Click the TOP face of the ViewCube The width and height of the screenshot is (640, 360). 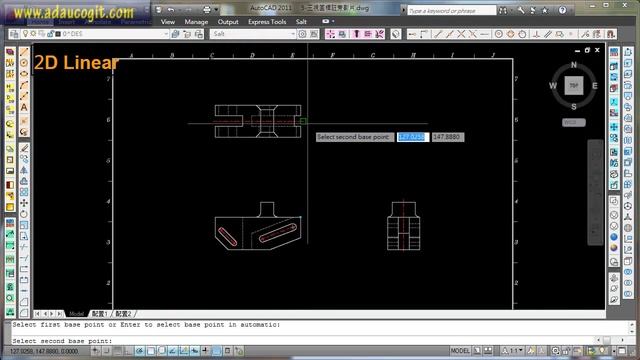(573, 85)
